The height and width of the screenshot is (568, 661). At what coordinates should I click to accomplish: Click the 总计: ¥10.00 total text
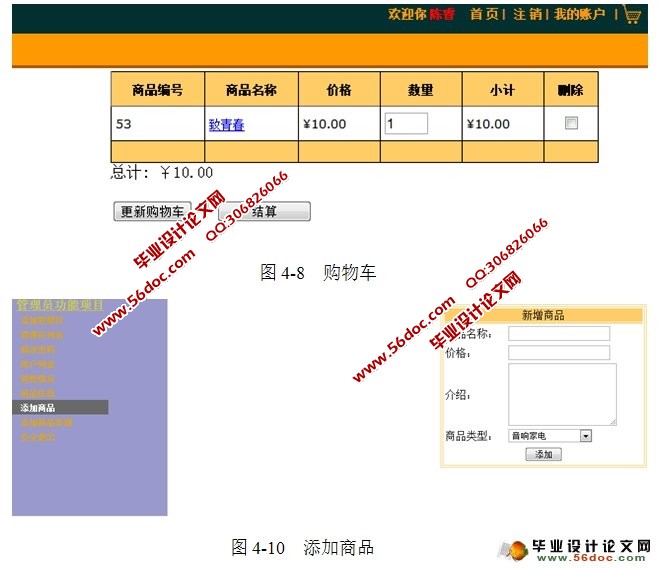[162, 172]
